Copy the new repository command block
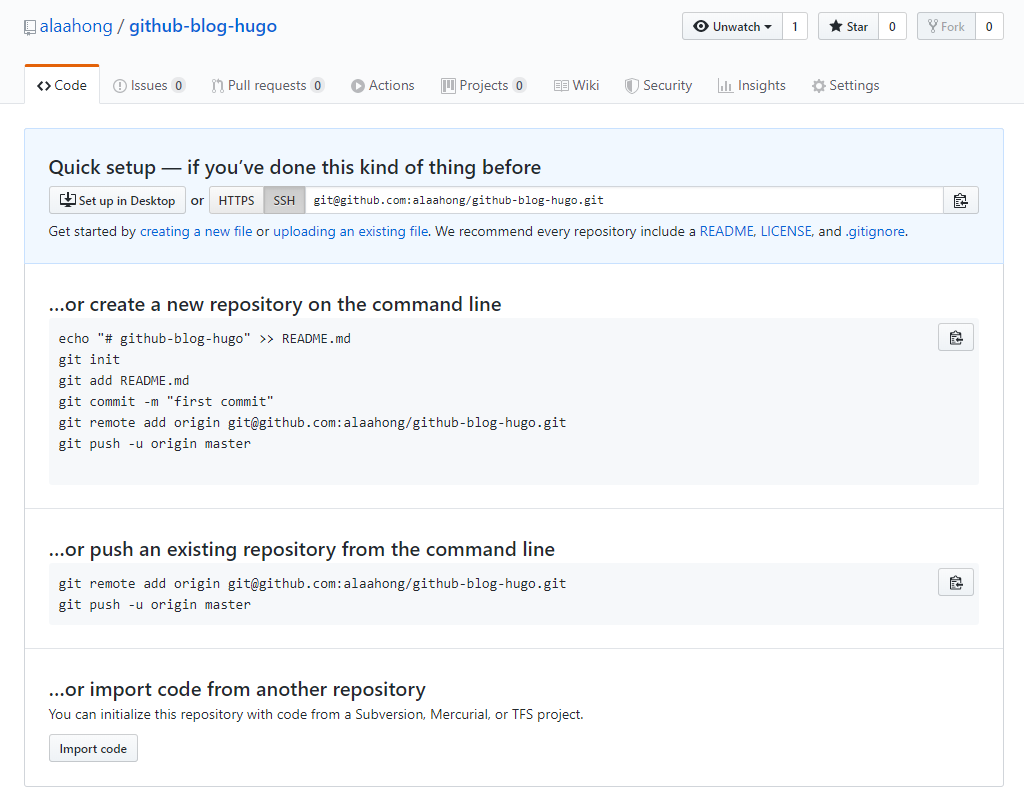This screenshot has width=1024, height=803. (955, 338)
